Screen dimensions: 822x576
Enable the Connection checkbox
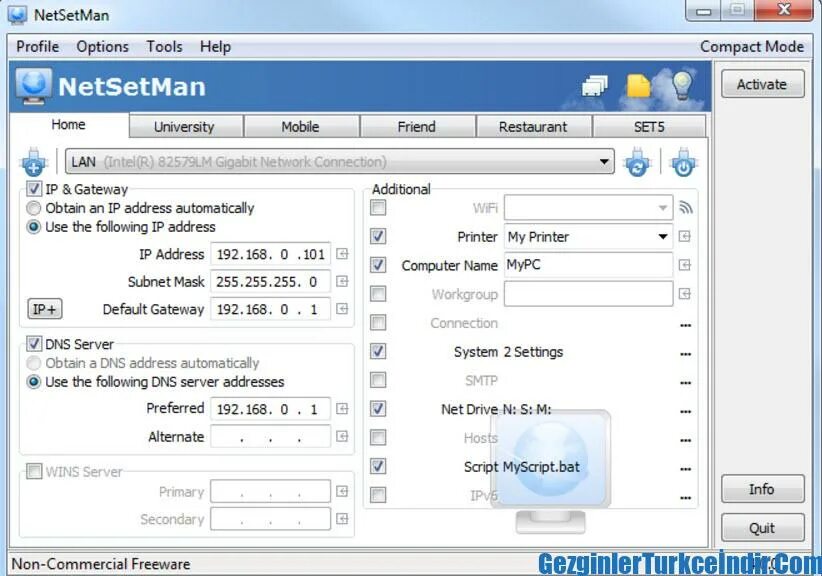[378, 322]
